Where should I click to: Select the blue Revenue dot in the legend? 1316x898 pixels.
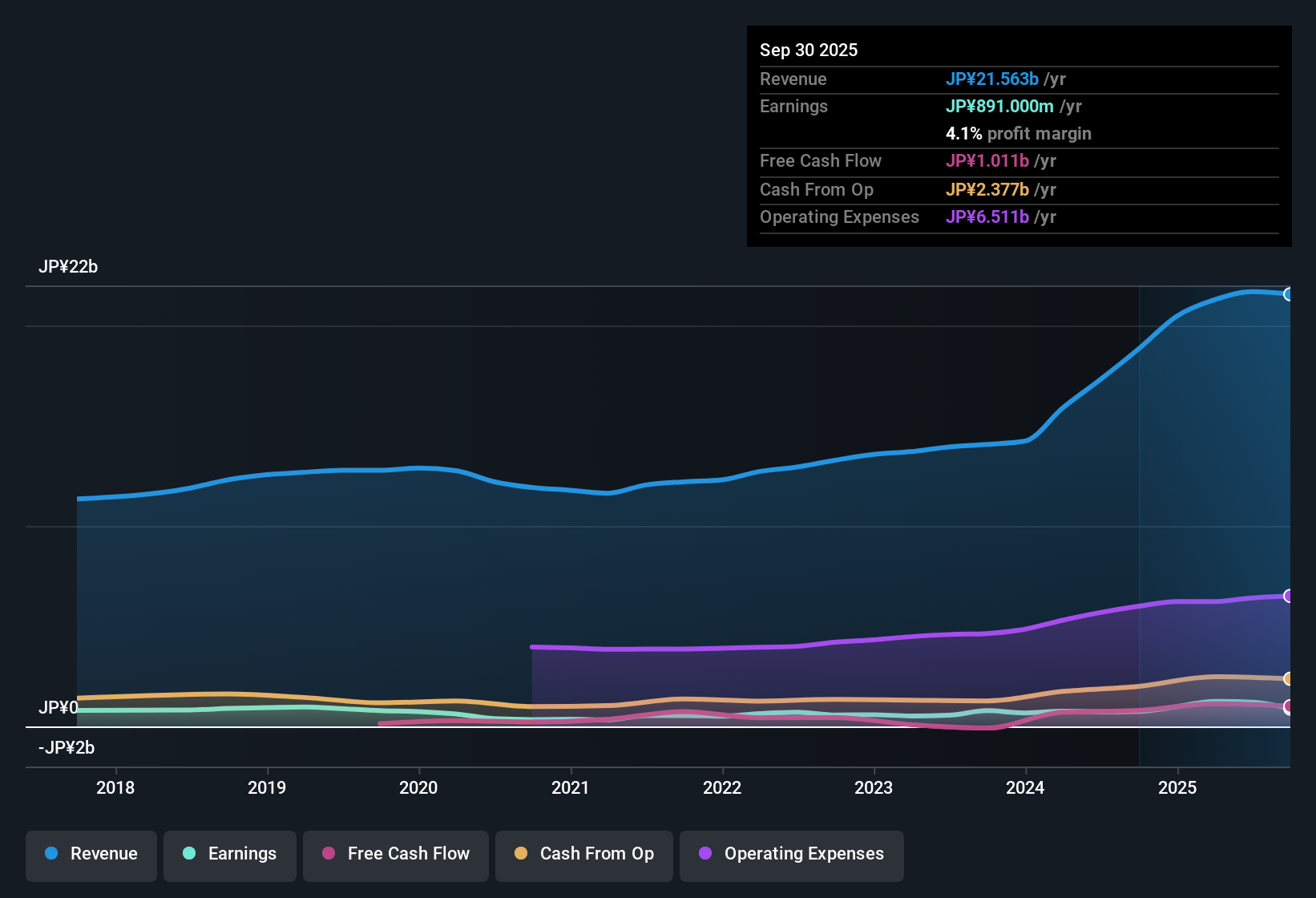tap(51, 854)
